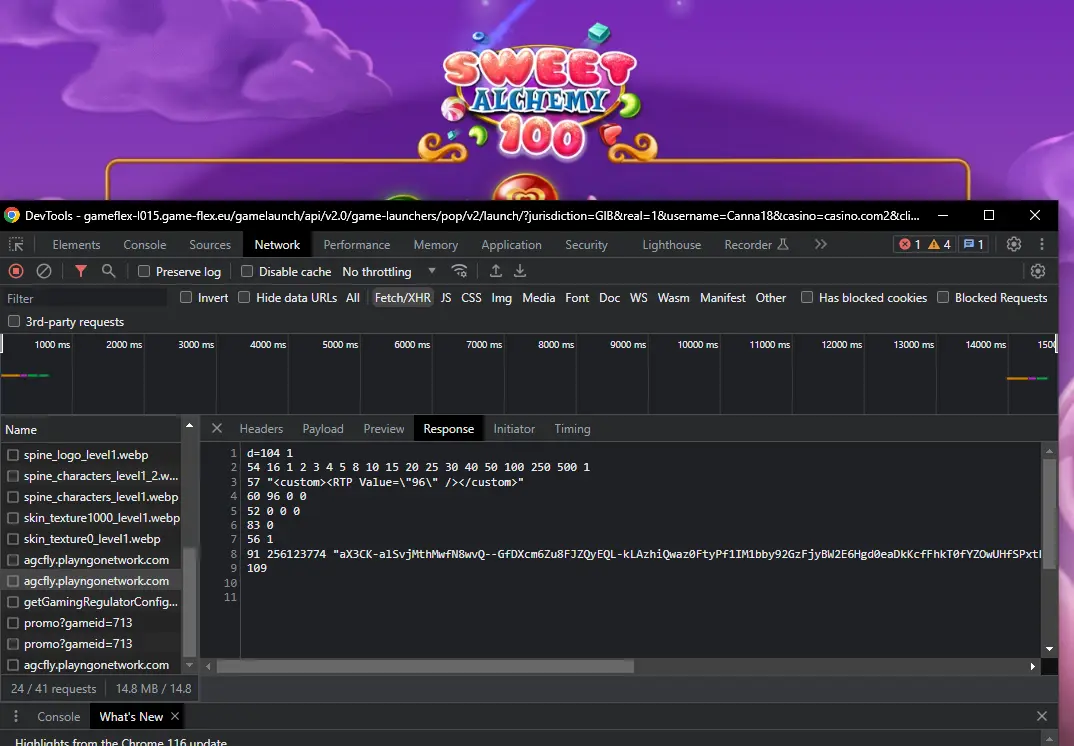Click the request list vertical scrollbar

189,602
